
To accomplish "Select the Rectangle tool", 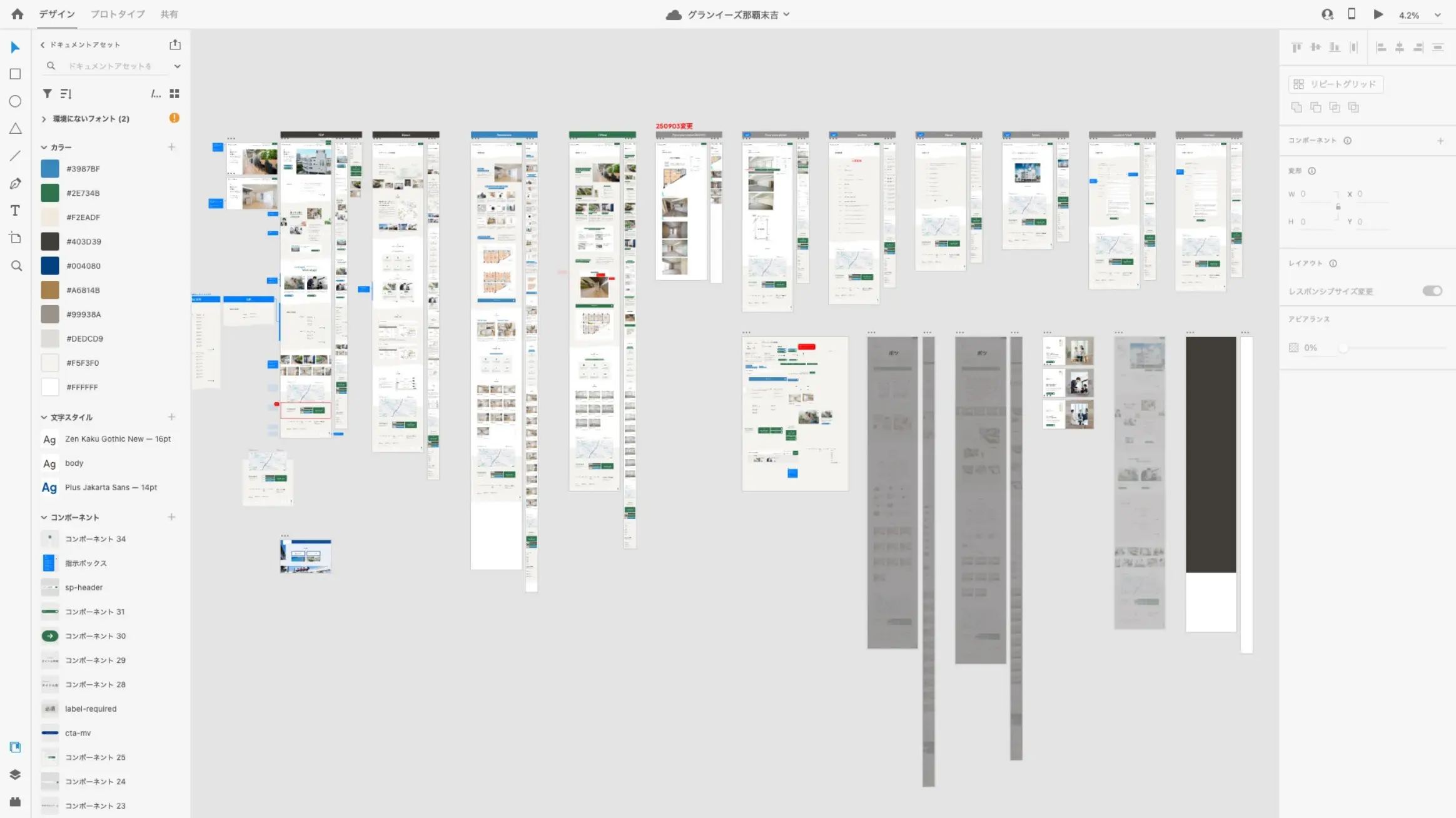I will (16, 74).
